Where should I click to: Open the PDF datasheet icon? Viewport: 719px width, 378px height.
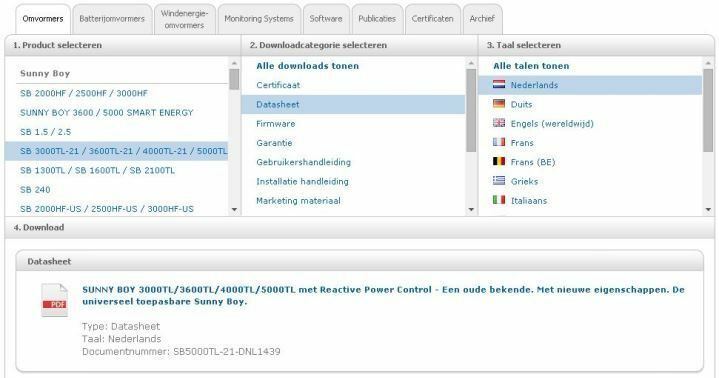pyautogui.click(x=55, y=300)
